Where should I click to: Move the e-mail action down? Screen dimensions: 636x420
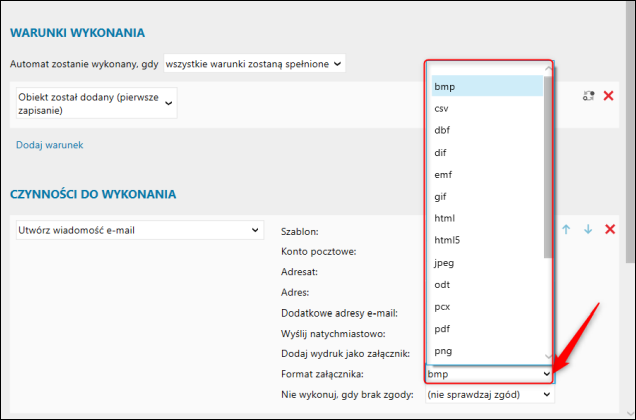point(587,230)
